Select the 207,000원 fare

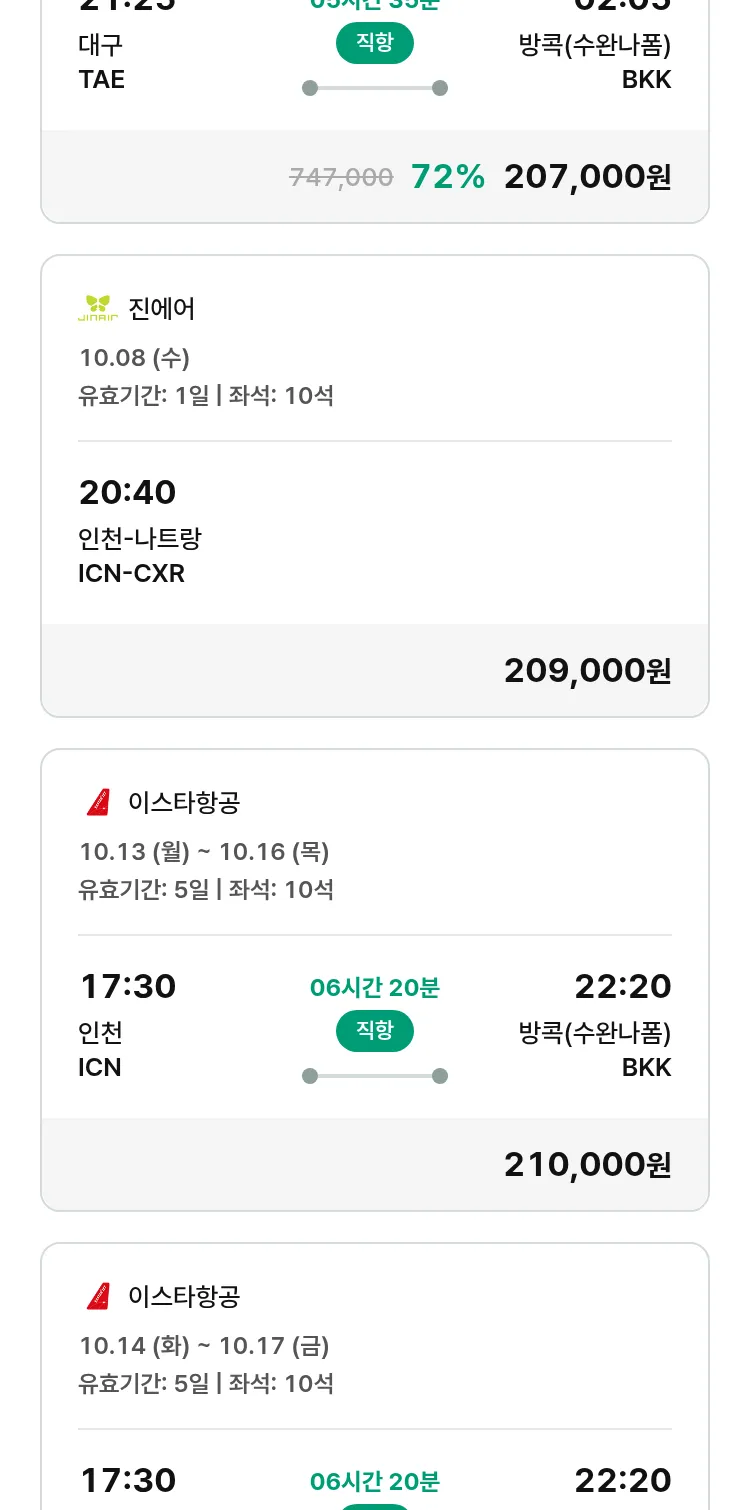click(x=587, y=177)
